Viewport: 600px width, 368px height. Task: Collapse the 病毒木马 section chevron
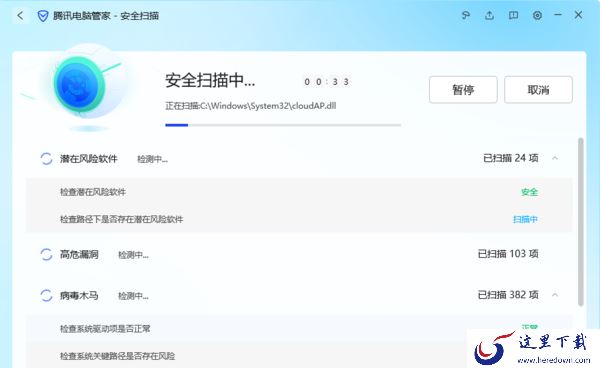coord(555,295)
